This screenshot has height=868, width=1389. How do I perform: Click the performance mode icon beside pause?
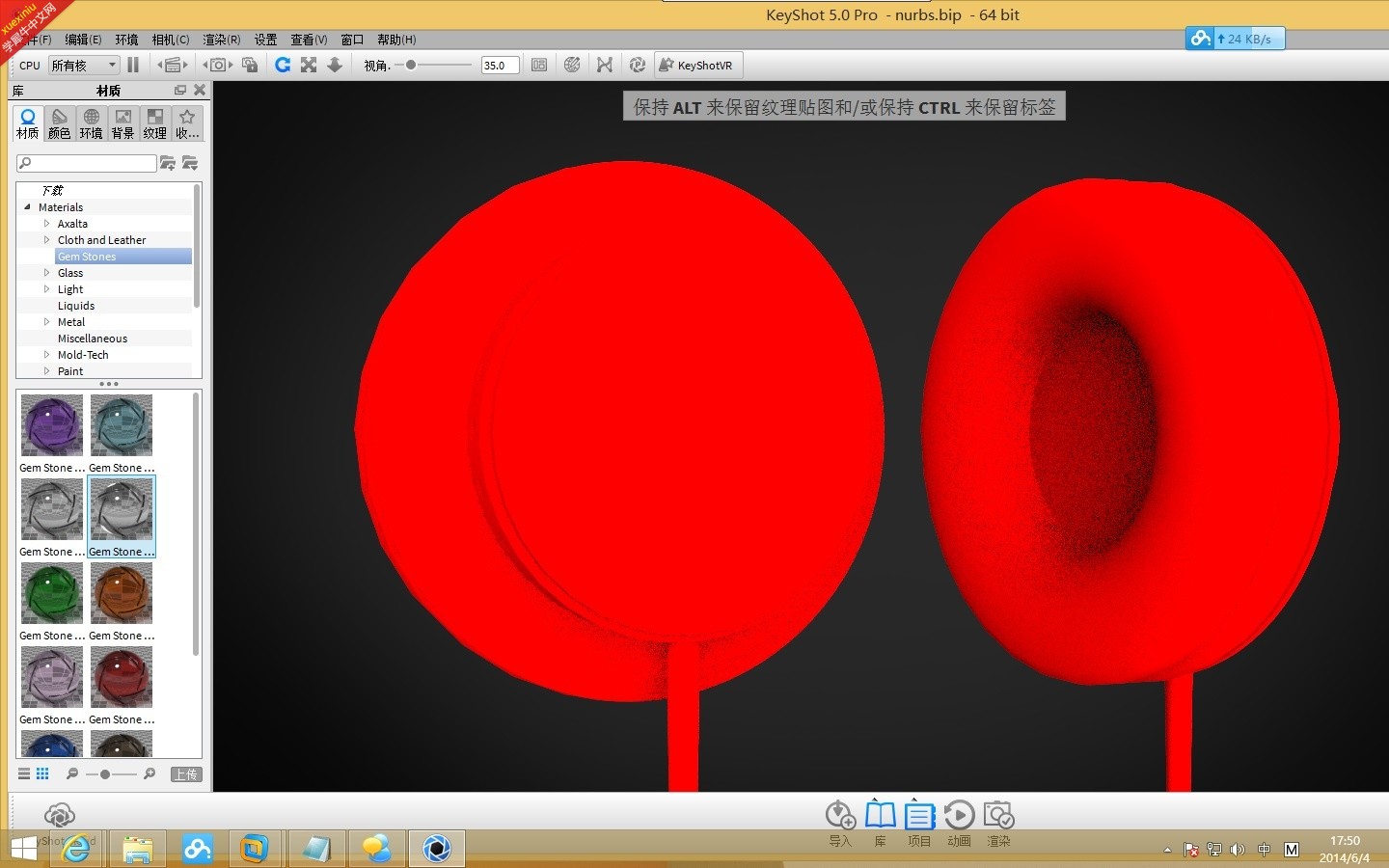[173, 65]
